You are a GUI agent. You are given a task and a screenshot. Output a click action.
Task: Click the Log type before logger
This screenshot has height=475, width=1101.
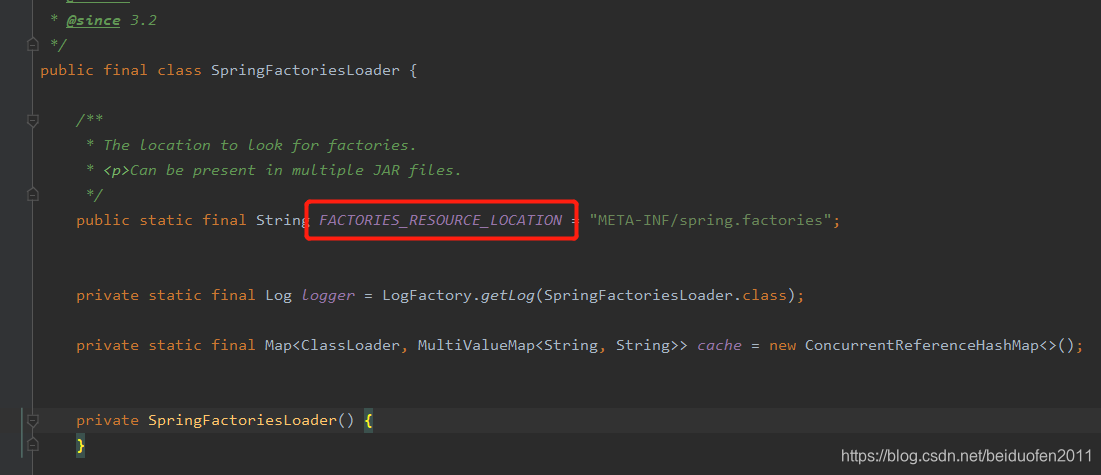coord(278,295)
